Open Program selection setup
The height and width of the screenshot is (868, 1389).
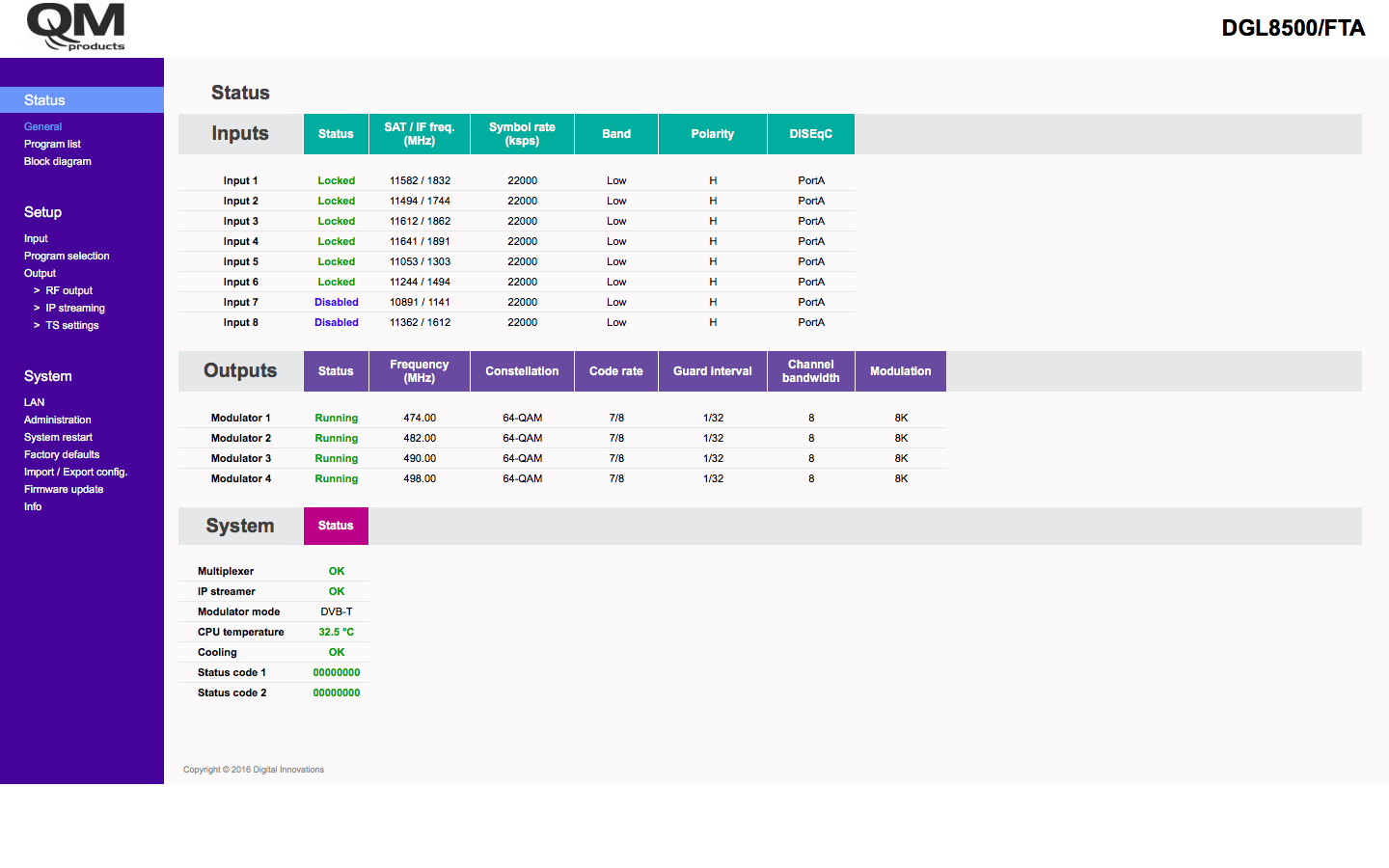point(67,256)
